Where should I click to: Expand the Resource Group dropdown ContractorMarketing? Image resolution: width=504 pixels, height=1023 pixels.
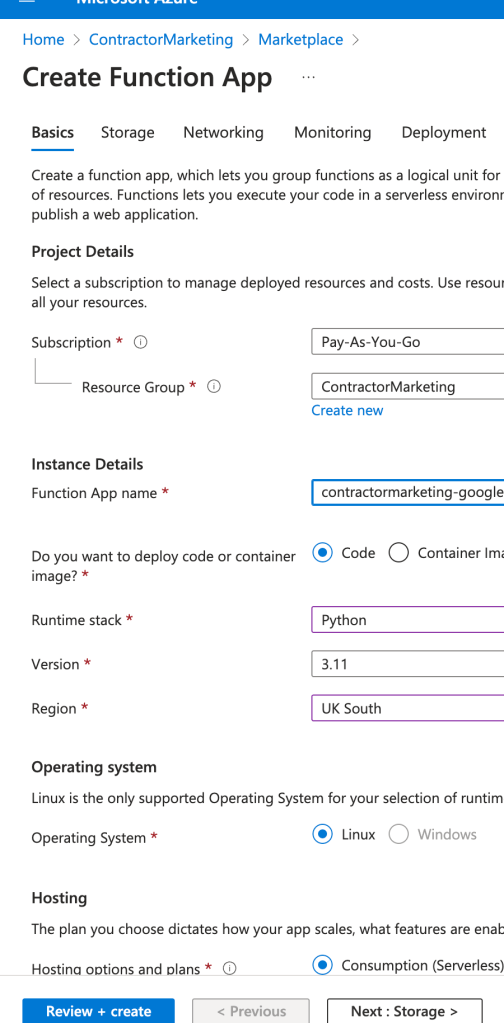[x=408, y=386]
